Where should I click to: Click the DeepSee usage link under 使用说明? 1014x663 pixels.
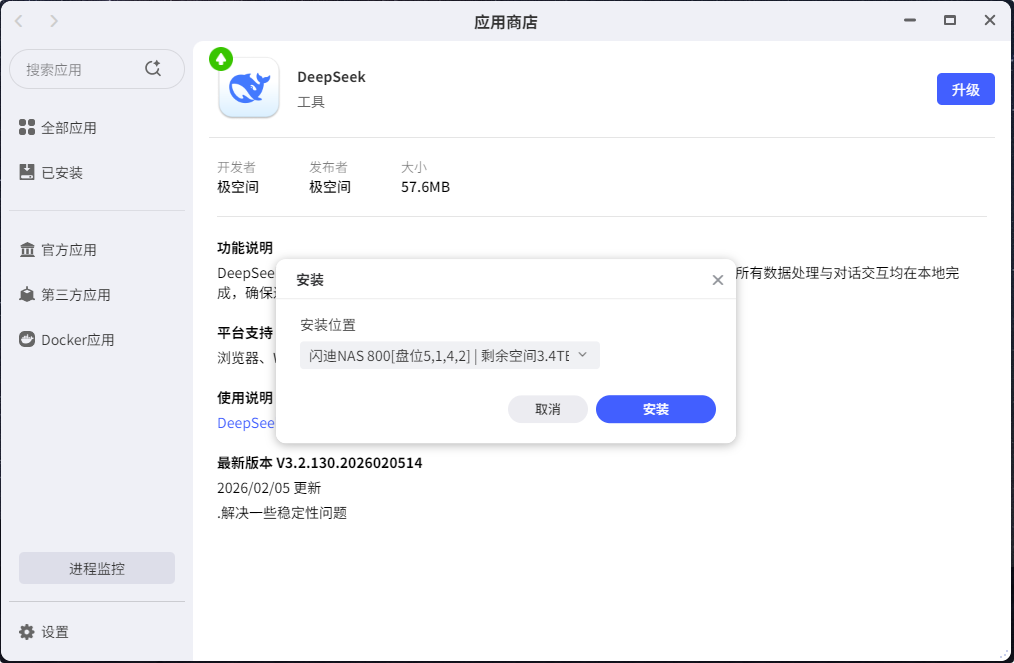tap(246, 423)
